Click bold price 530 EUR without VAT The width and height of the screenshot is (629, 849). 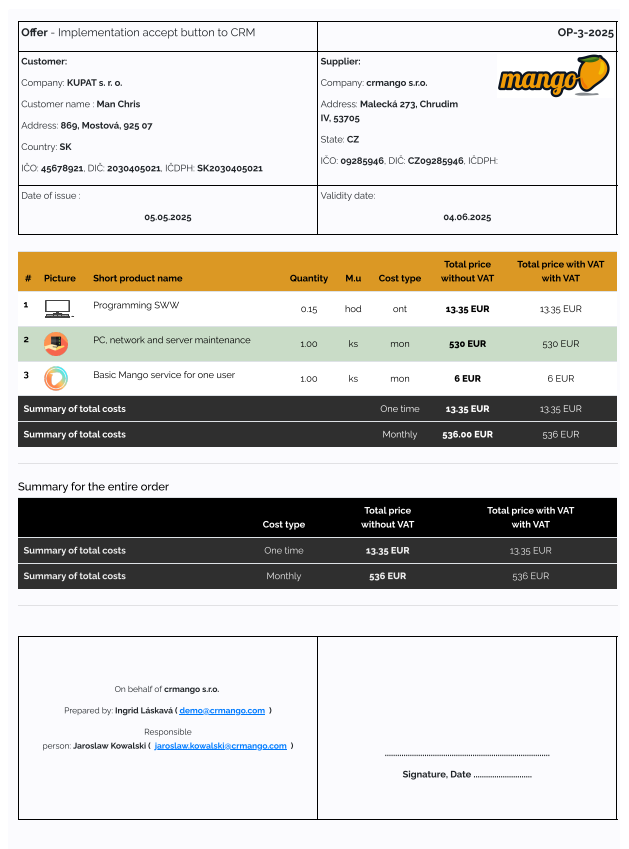pos(467,344)
